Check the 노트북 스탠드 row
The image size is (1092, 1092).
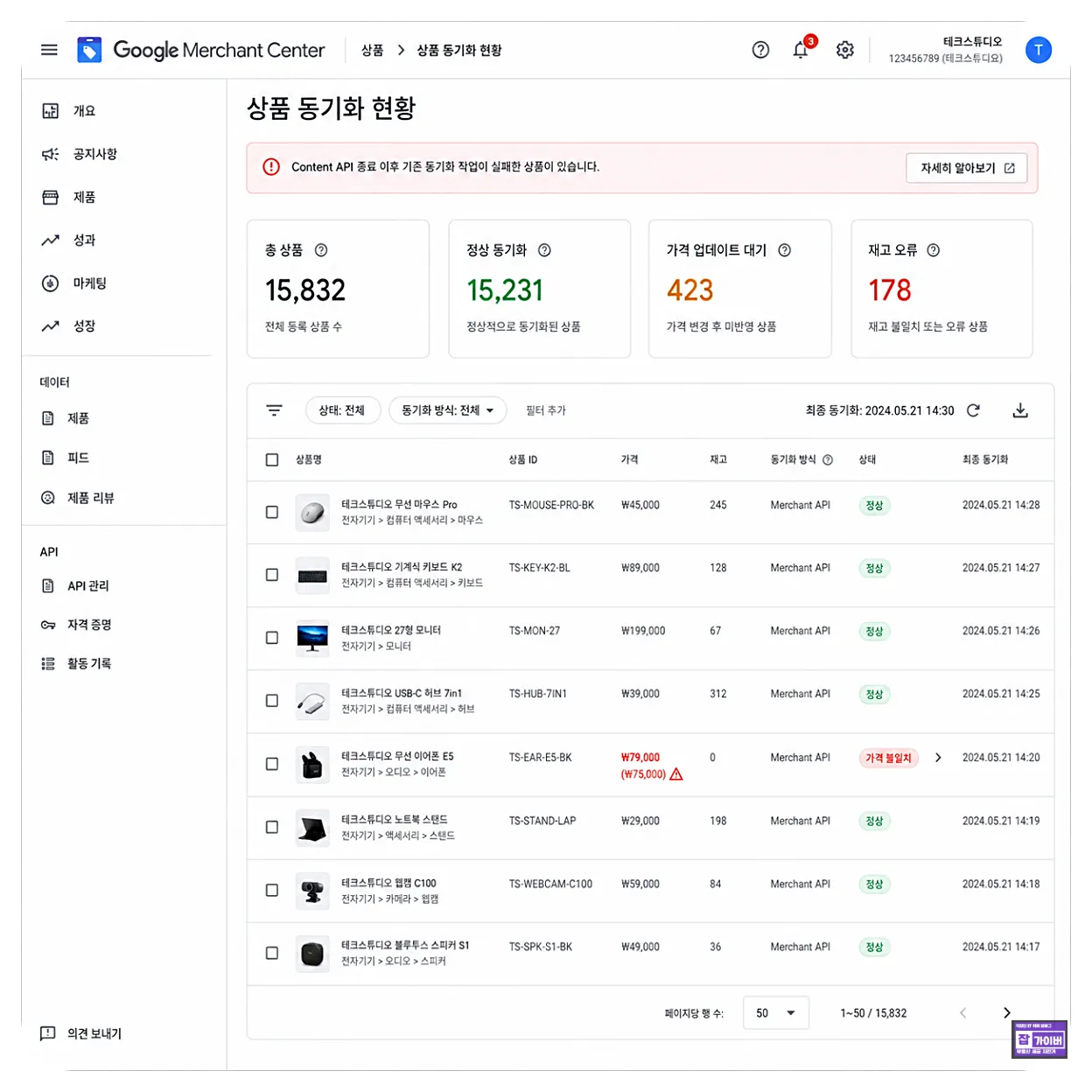[x=272, y=827]
